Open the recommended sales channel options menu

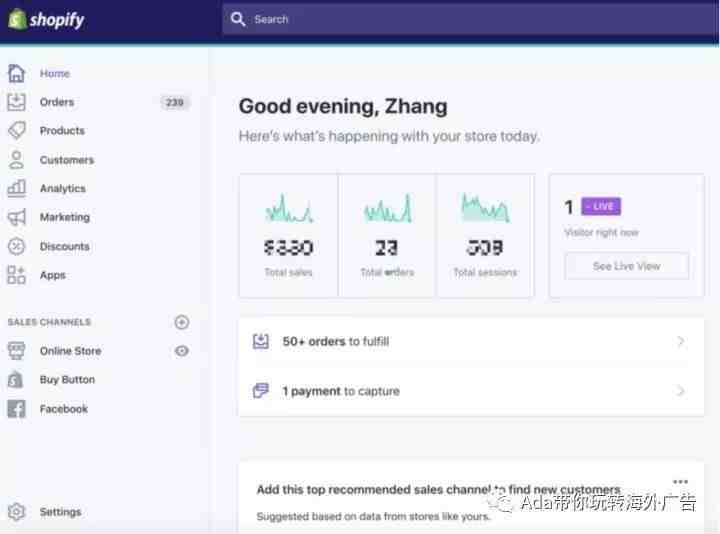(x=680, y=481)
